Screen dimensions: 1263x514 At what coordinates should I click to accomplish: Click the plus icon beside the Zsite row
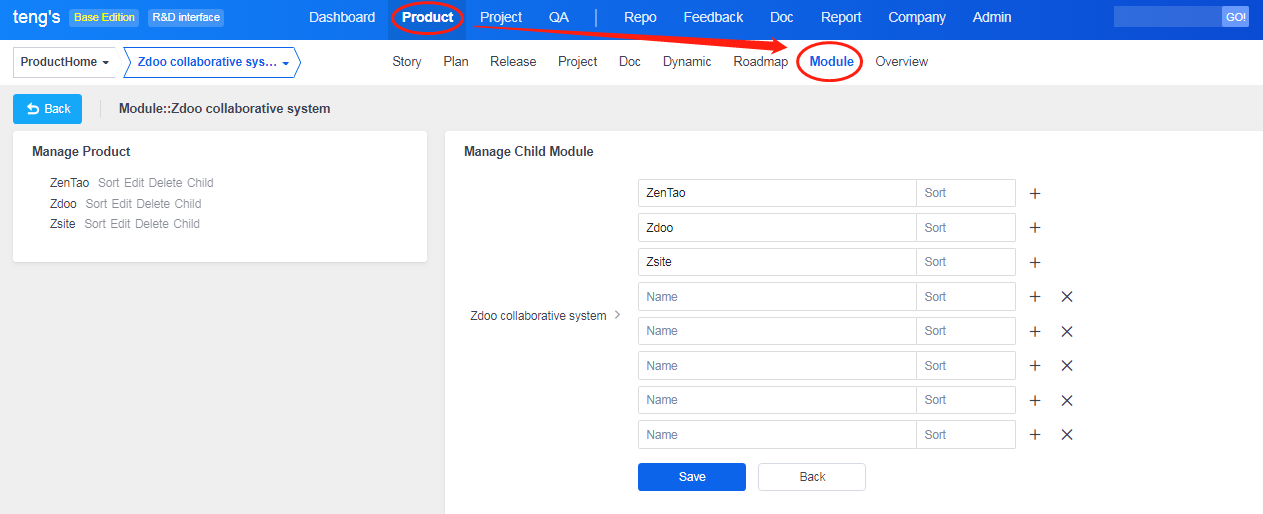pos(1035,262)
